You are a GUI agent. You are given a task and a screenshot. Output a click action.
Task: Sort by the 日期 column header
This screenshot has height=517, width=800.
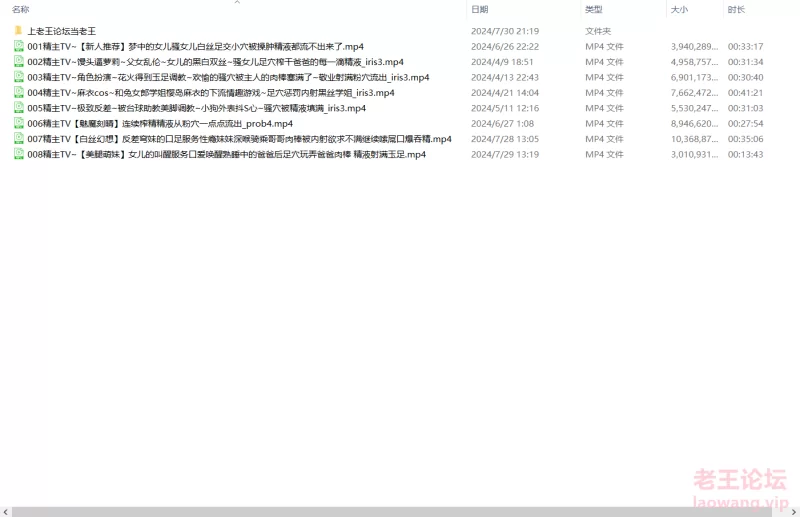(480, 9)
